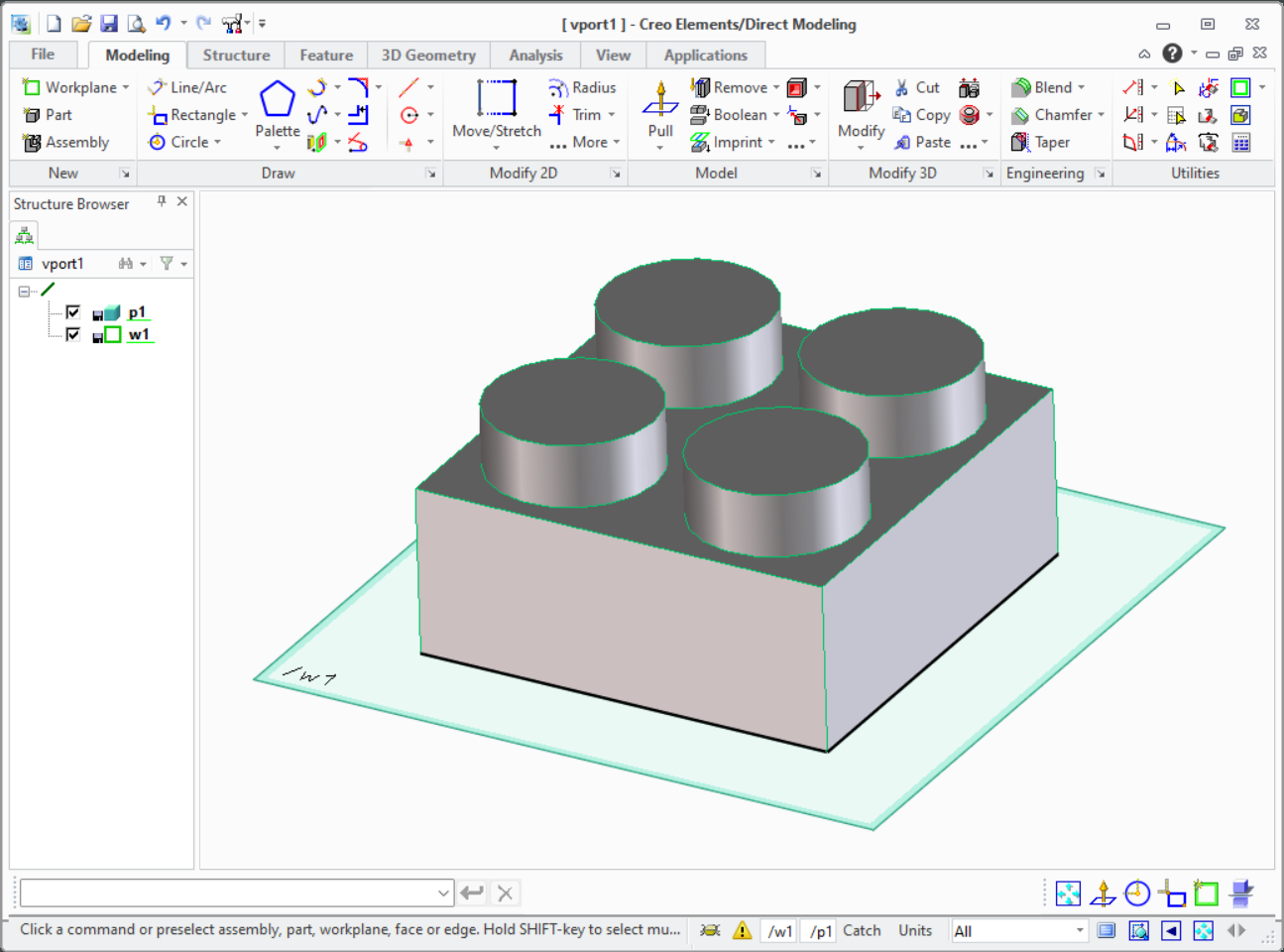Click the Radius tool
This screenshot has width=1284, height=952.
point(583,87)
